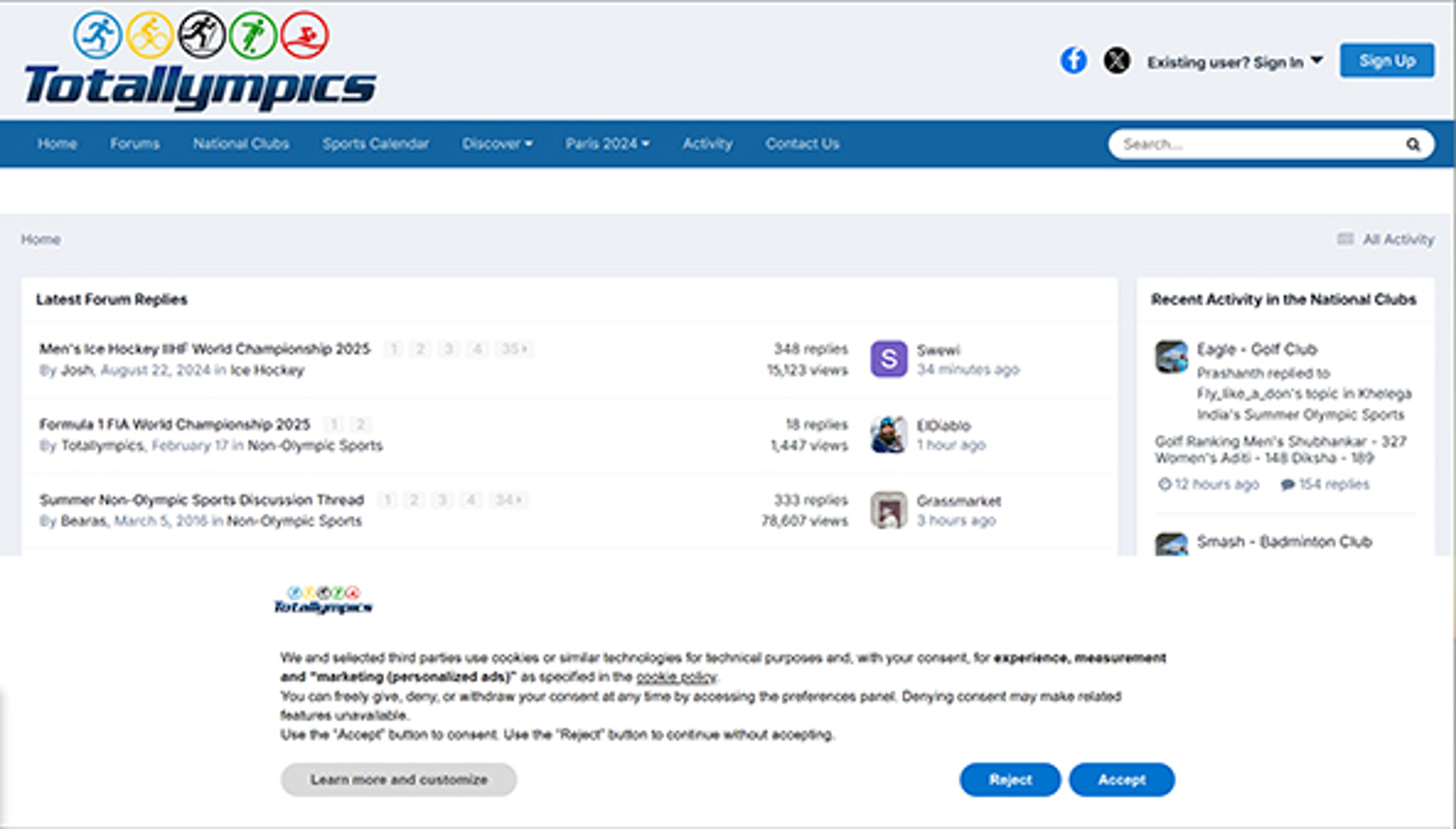The height and width of the screenshot is (829, 1456).
Task: Open Swewi's purple S avatar
Action: coord(888,359)
